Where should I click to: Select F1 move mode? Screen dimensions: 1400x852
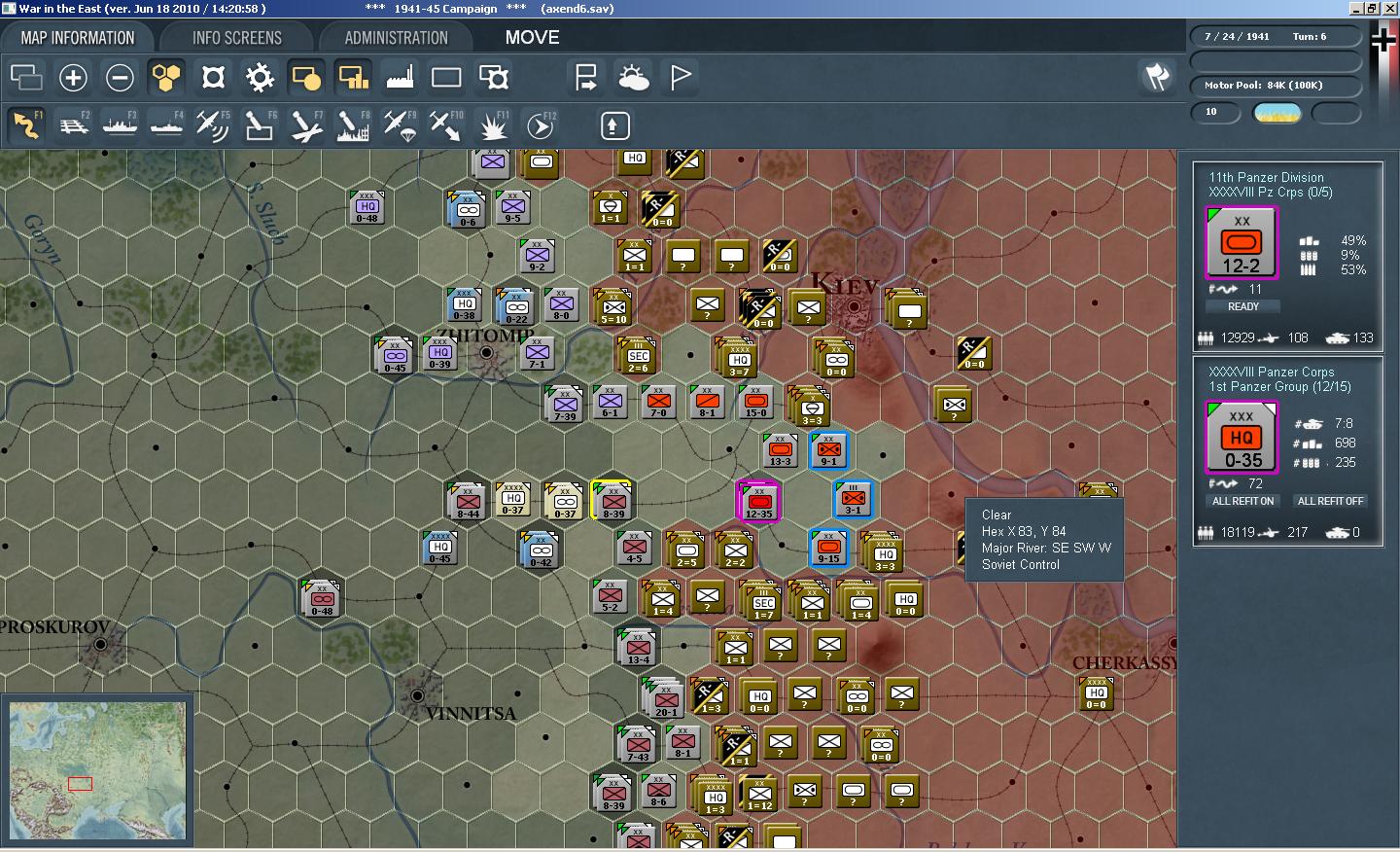point(26,125)
